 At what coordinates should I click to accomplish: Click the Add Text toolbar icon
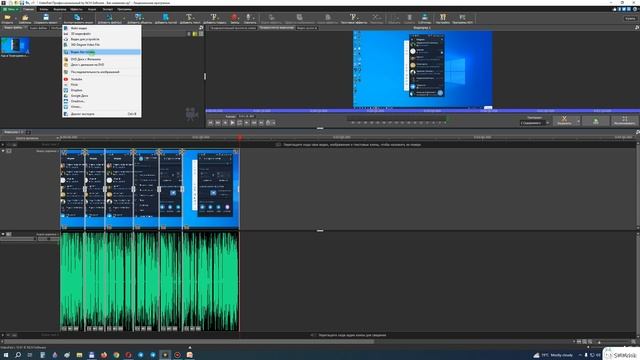click(189, 18)
